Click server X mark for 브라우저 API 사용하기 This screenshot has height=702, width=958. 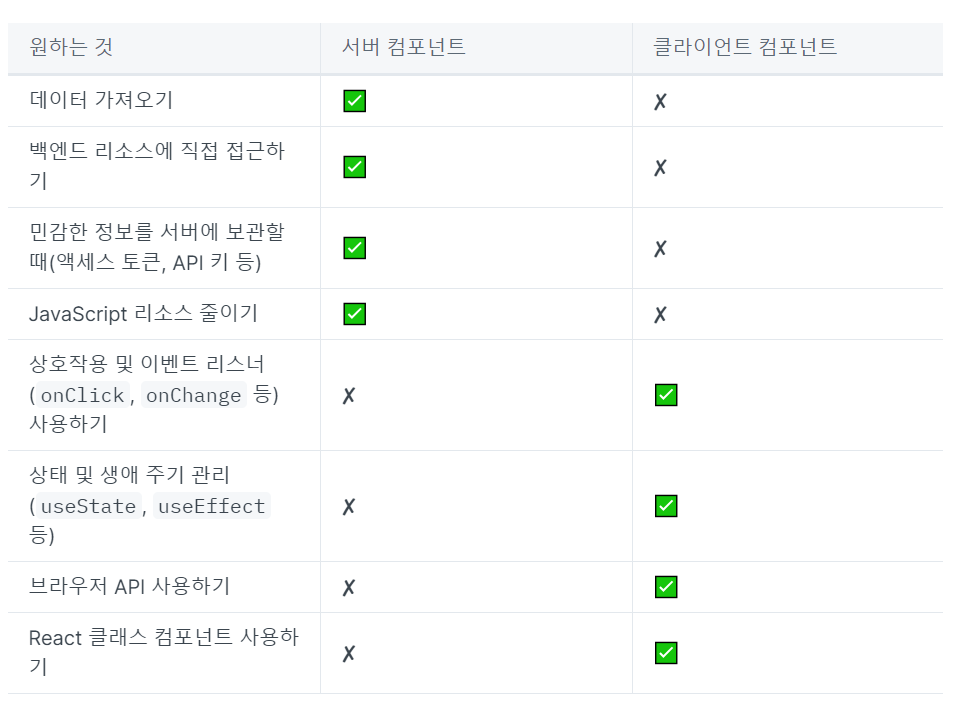(348, 588)
